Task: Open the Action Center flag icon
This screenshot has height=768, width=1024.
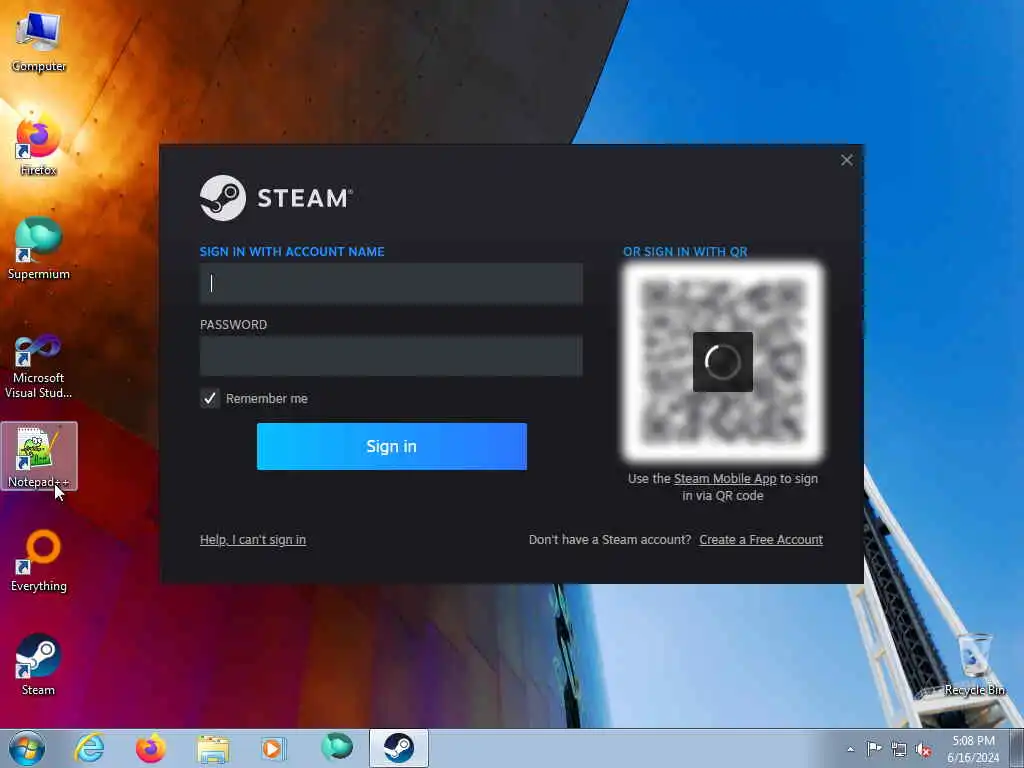Action: click(x=874, y=748)
